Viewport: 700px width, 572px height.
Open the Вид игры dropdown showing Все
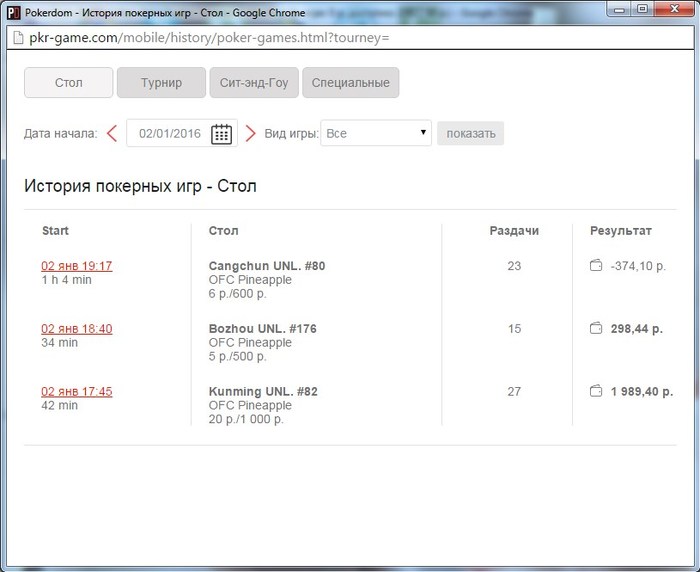[376, 133]
